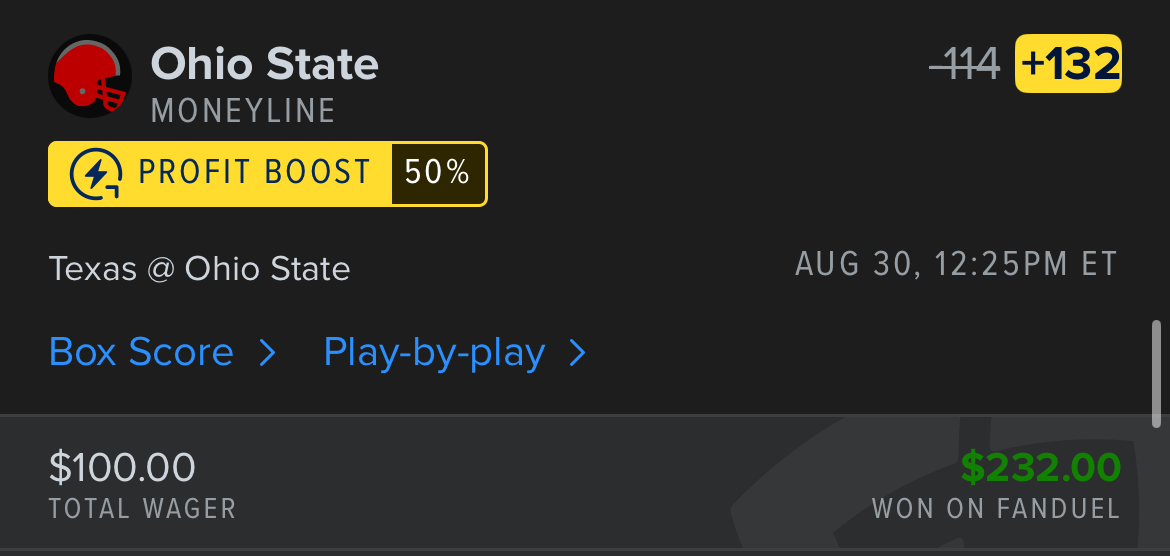Tap the 50% boost percentage badge
1170x556 pixels.
click(437, 174)
